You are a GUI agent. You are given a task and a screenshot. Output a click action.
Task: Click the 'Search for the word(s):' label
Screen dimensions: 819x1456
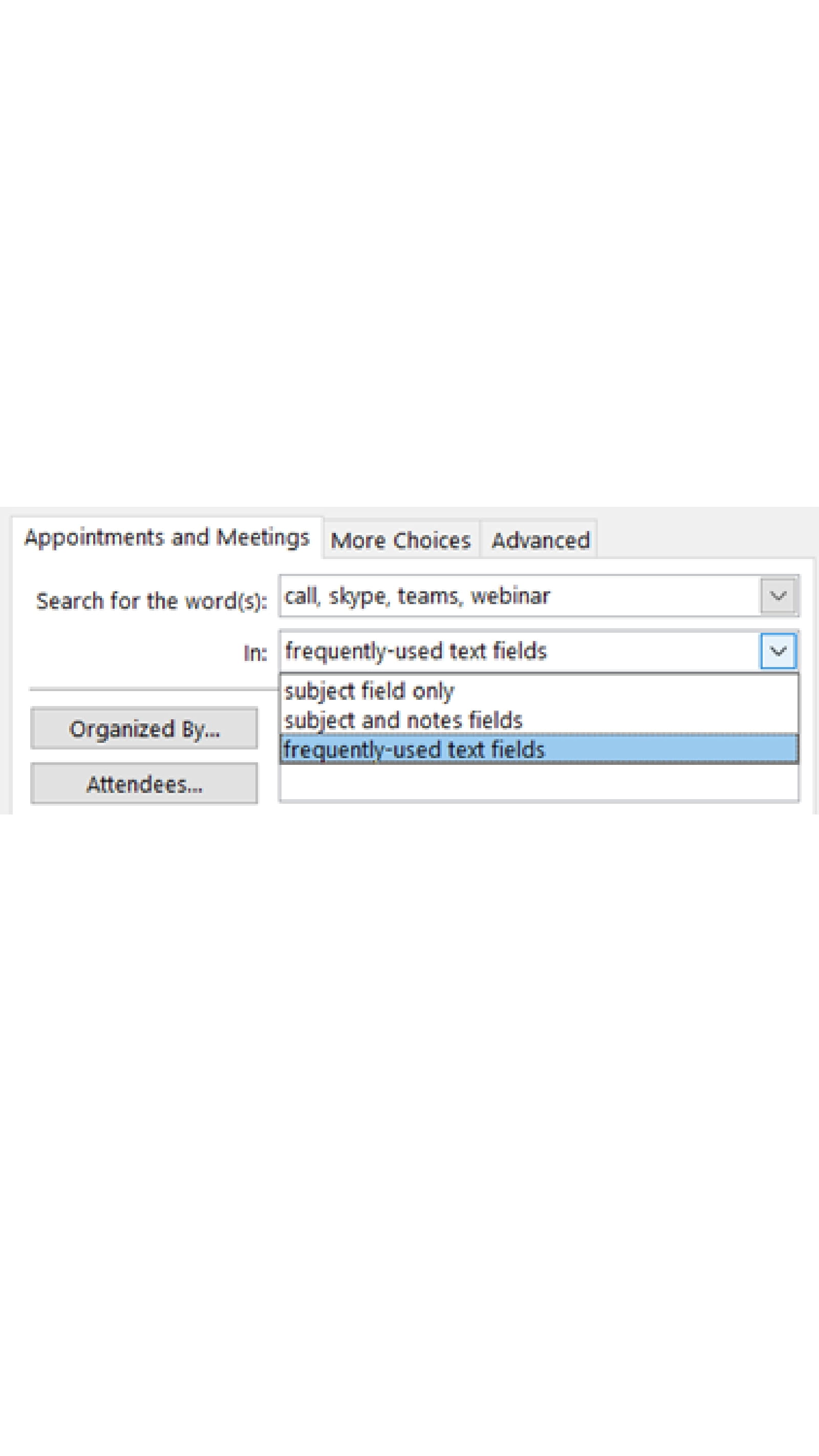tap(151, 601)
